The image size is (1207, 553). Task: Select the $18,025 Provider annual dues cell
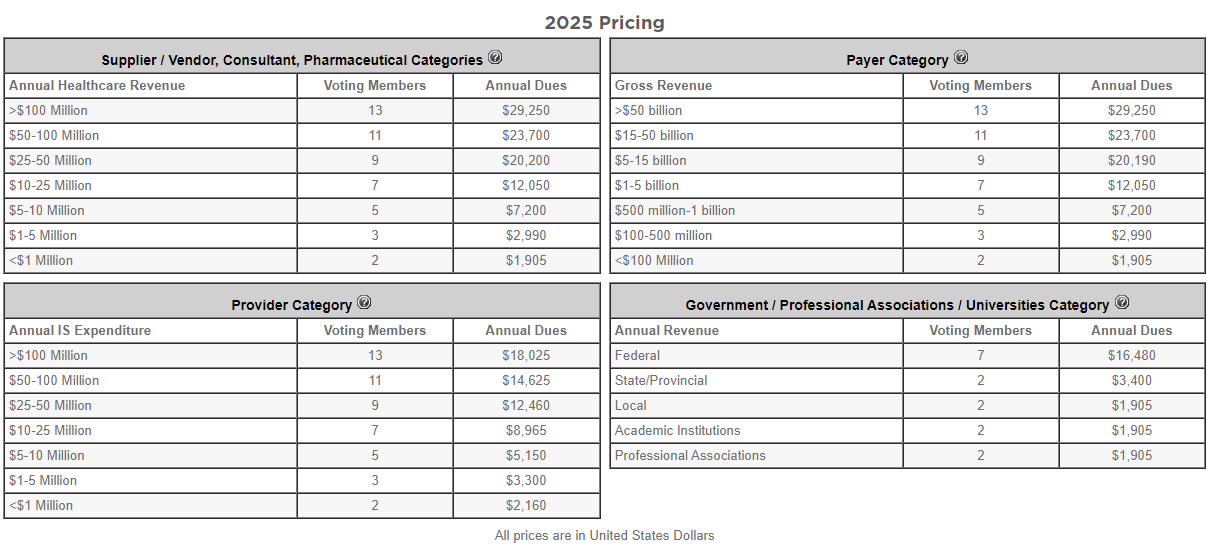(526, 356)
